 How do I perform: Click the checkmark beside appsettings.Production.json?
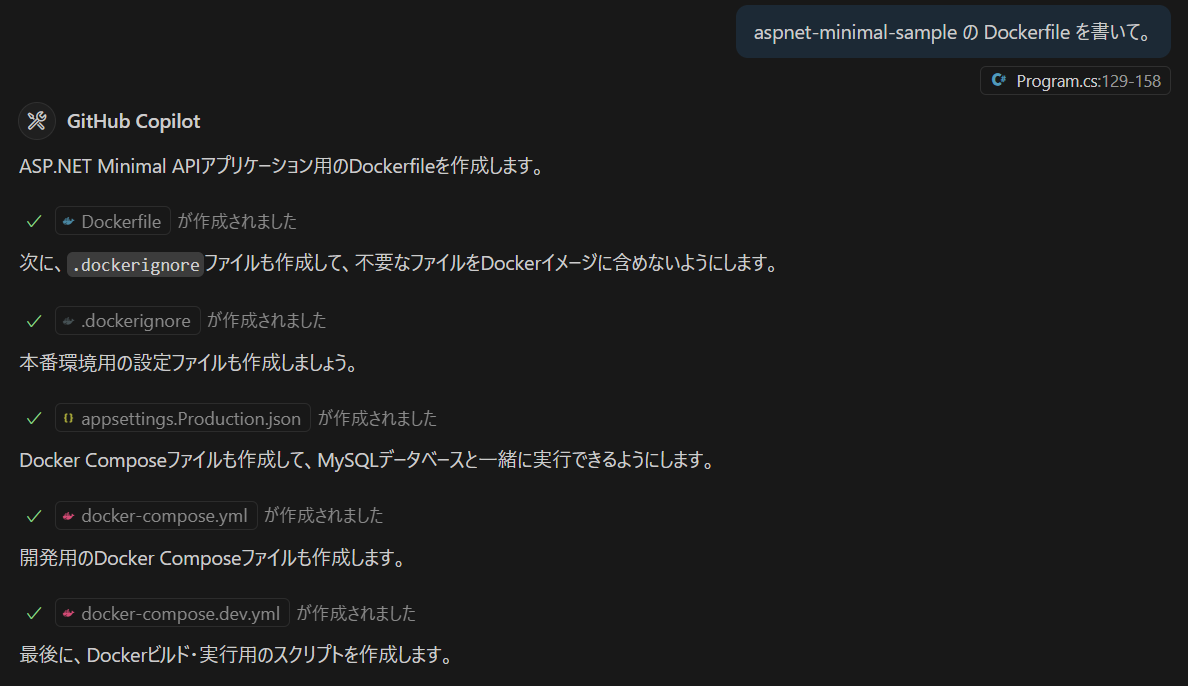[x=34, y=418]
